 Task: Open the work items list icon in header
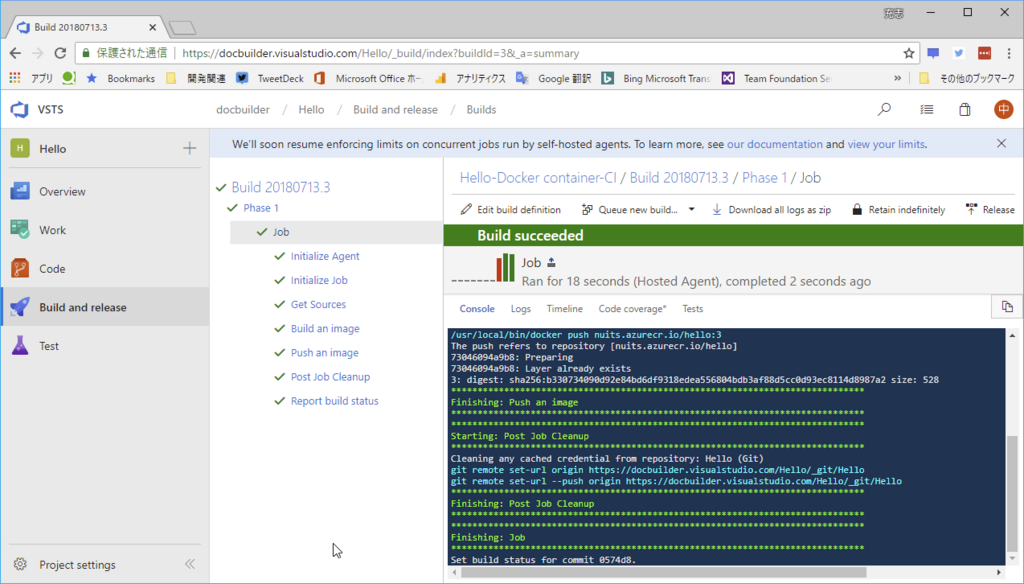point(927,109)
